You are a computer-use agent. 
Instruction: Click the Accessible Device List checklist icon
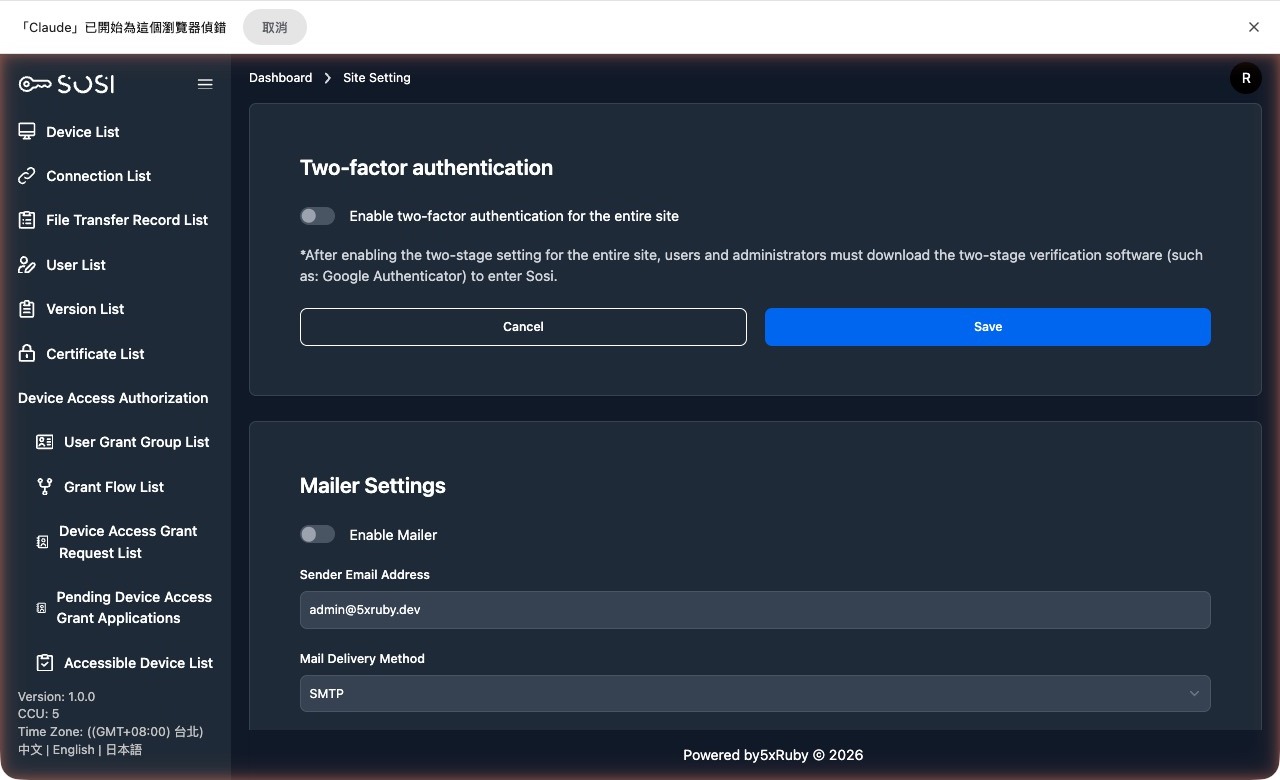[42, 662]
